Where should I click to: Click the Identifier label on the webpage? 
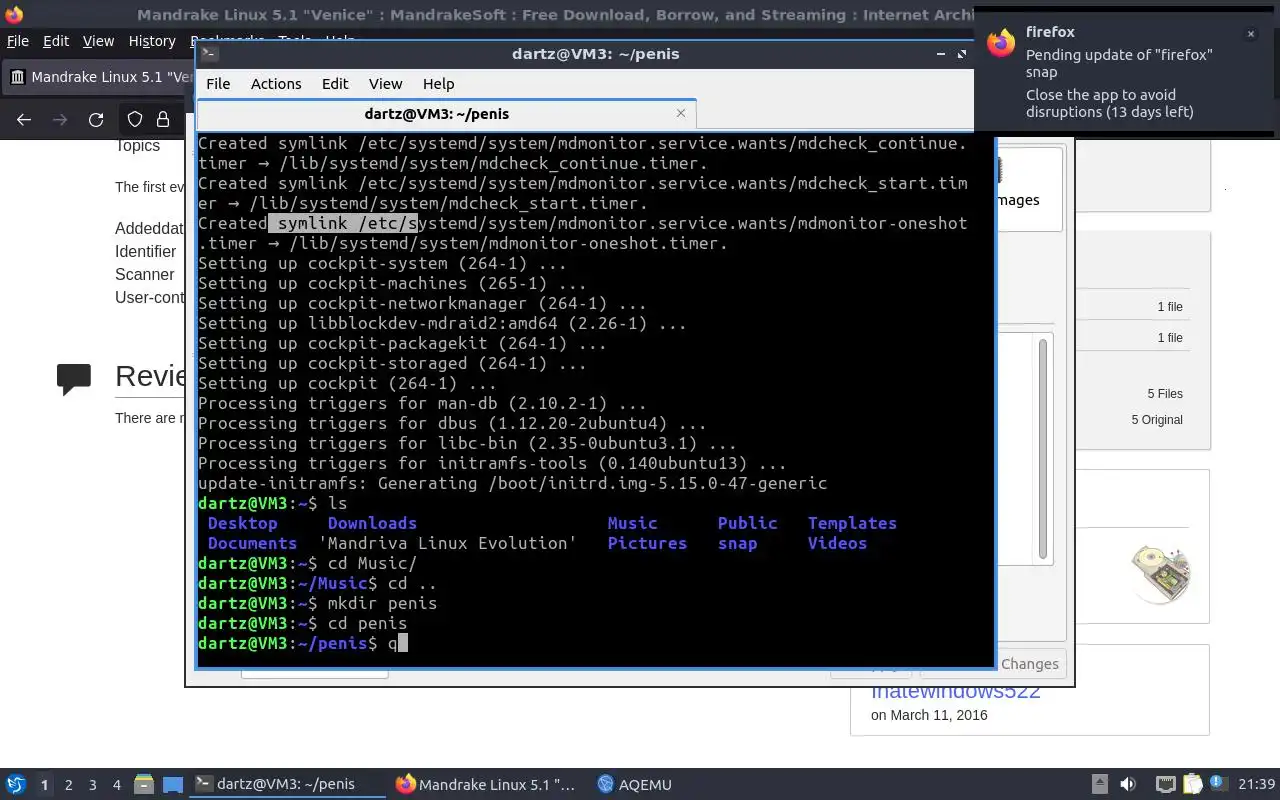145,252
